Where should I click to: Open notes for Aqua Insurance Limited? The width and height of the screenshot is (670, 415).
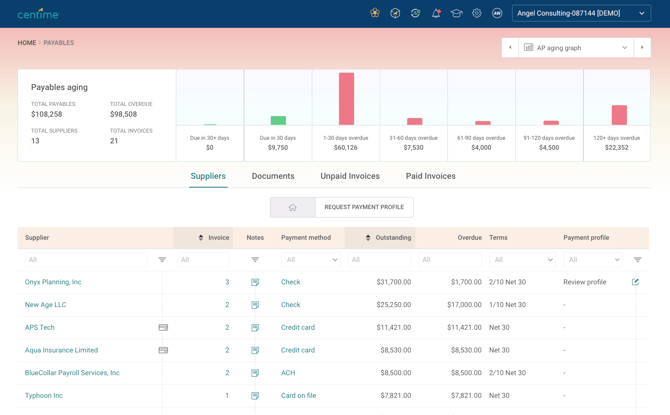point(255,350)
